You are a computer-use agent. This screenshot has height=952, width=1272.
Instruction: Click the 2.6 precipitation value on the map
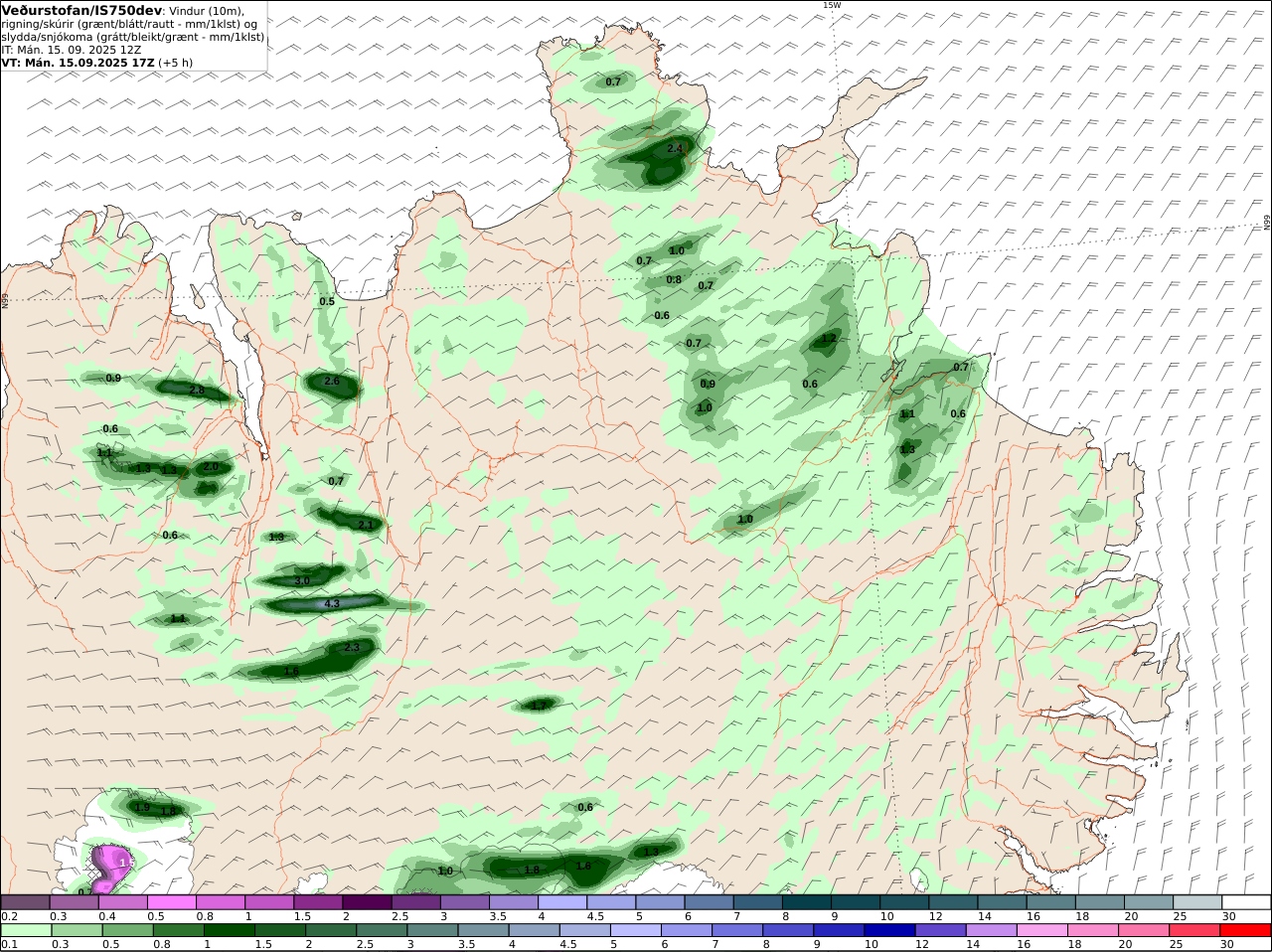click(x=332, y=382)
